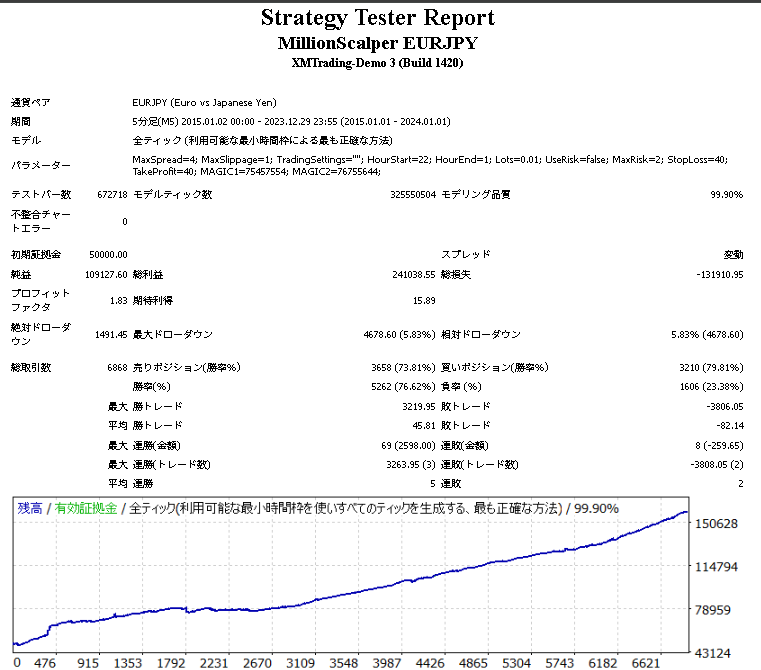Select the 純益 value 109127.60
This screenshot has width=761, height=670.
point(106,274)
